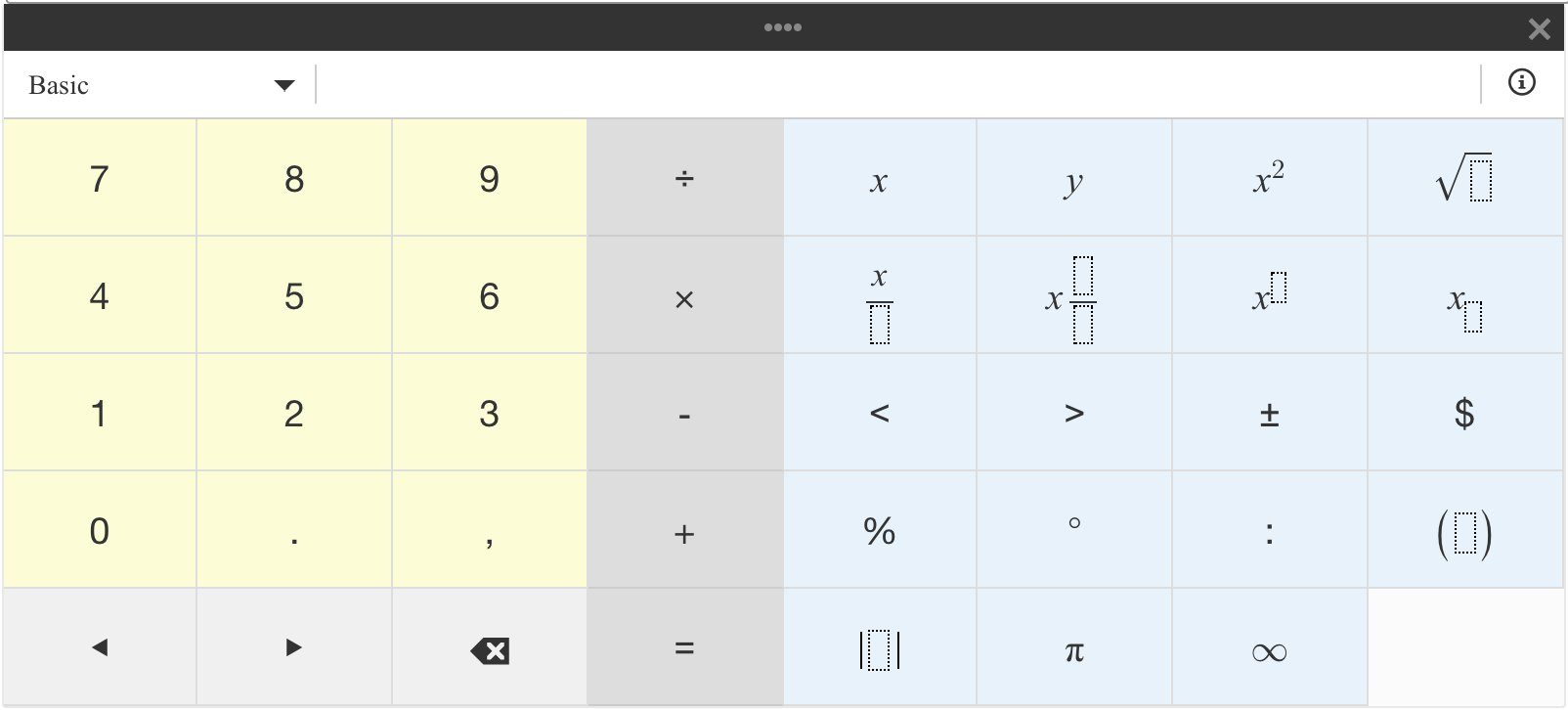Insert x over blank fraction template
Screen dimensions: 1568x710
click(879, 295)
